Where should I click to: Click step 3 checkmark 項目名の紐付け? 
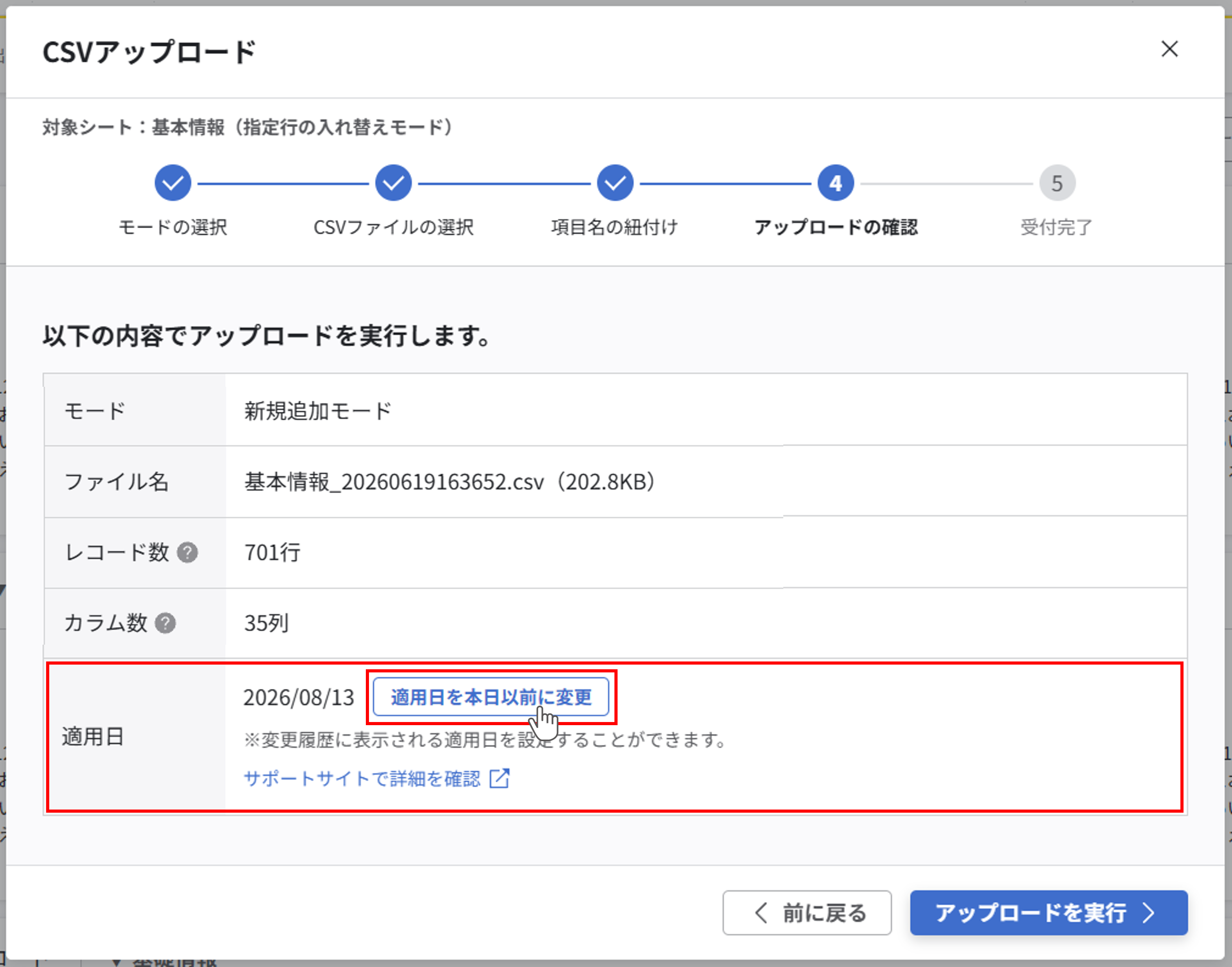[614, 183]
